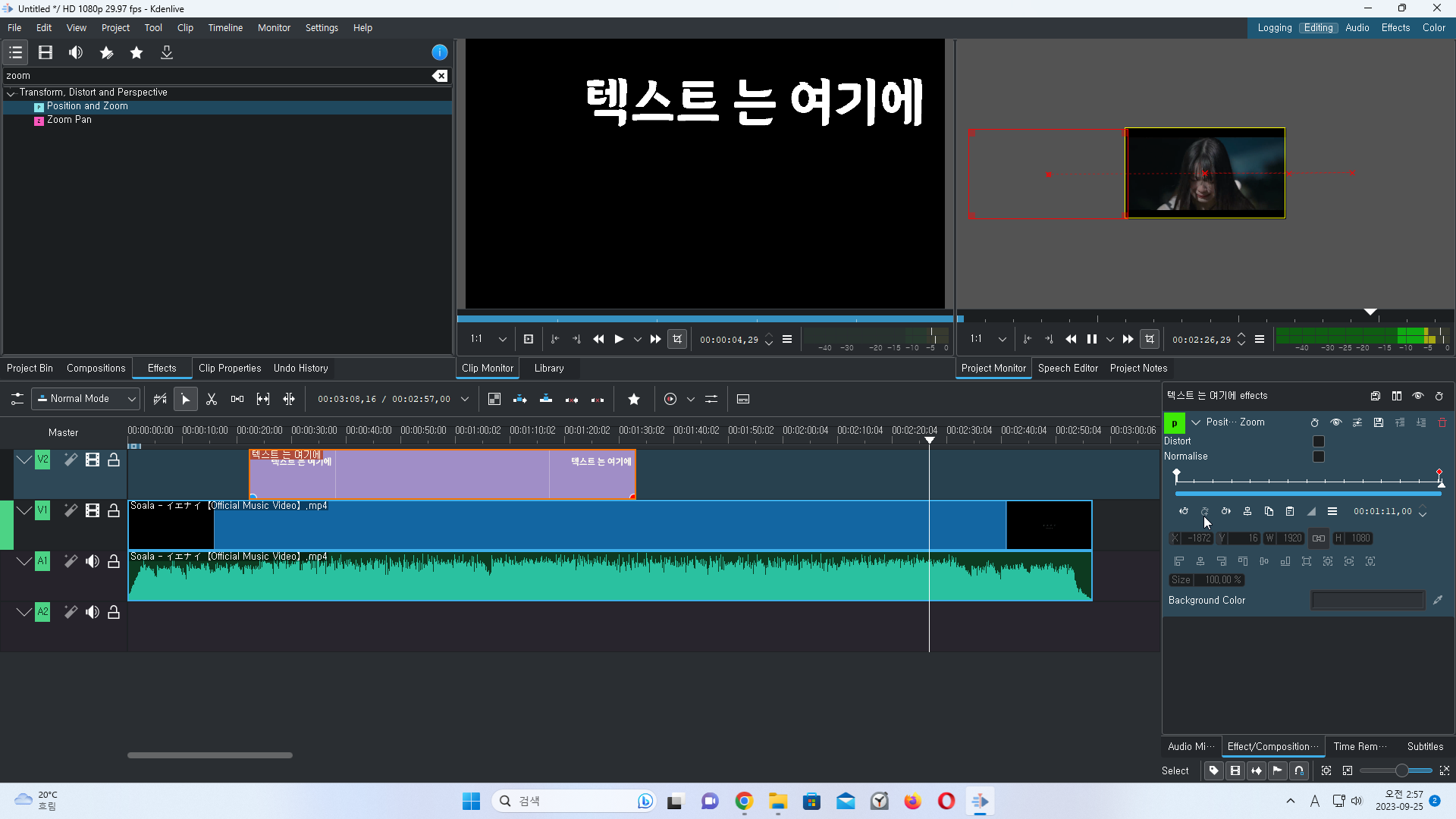Viewport: 1456px width, 819px height.
Task: Show audio effects category icon
Action: pos(76,52)
